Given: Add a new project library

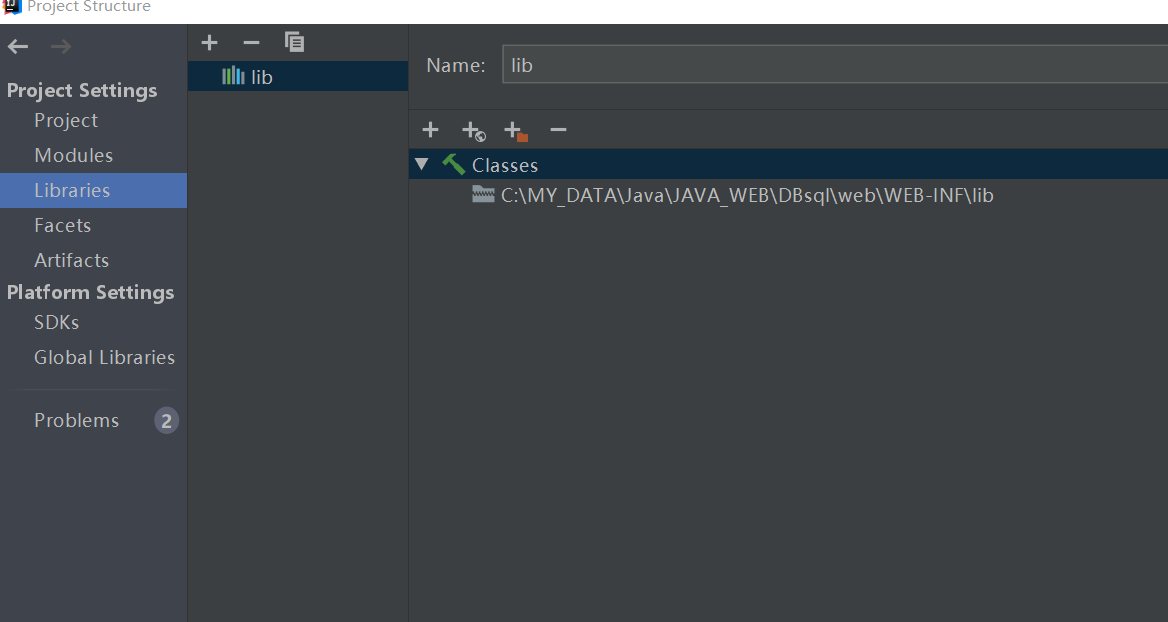Looking at the screenshot, I should [209, 42].
